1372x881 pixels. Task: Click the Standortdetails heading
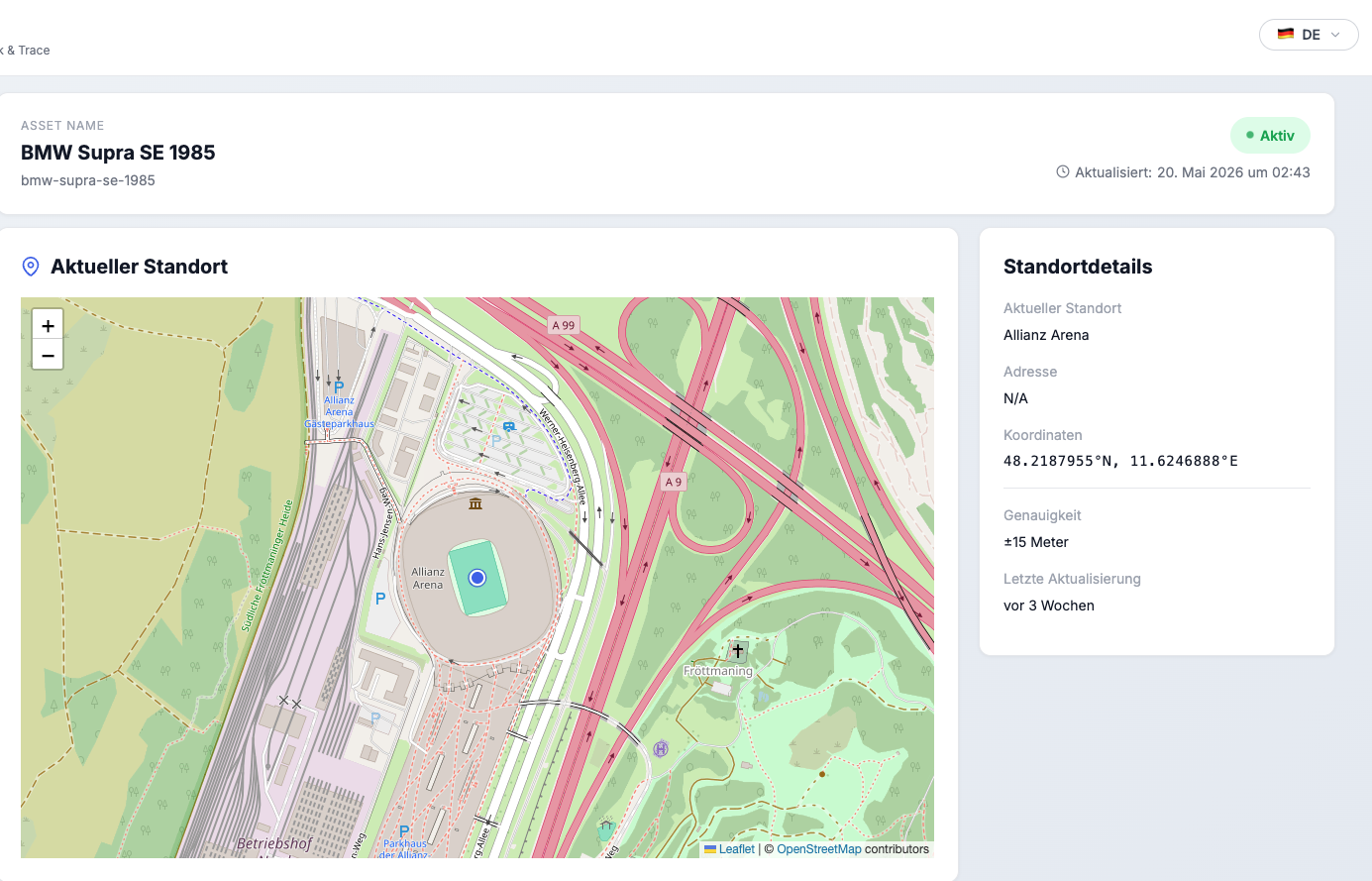coord(1078,267)
